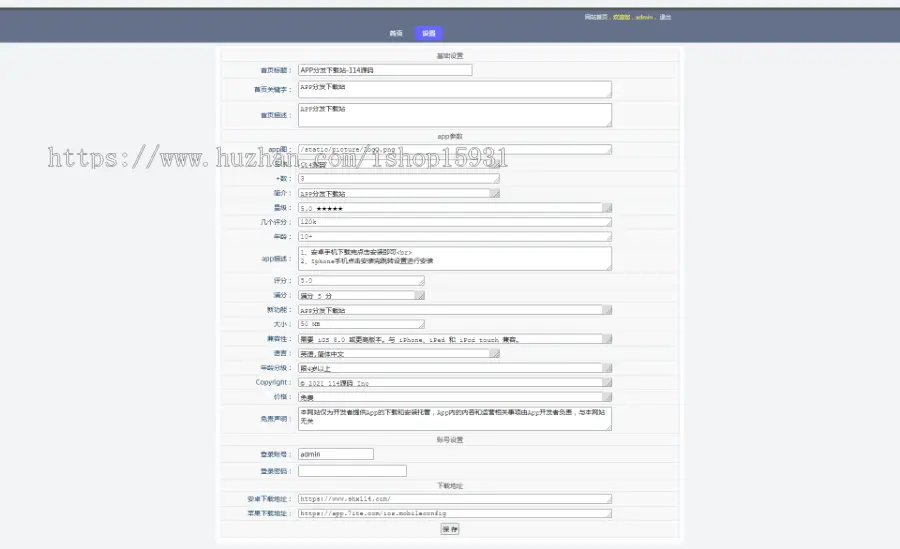
Task: Focus the 价格 field showing 免费
Action: coord(455,397)
